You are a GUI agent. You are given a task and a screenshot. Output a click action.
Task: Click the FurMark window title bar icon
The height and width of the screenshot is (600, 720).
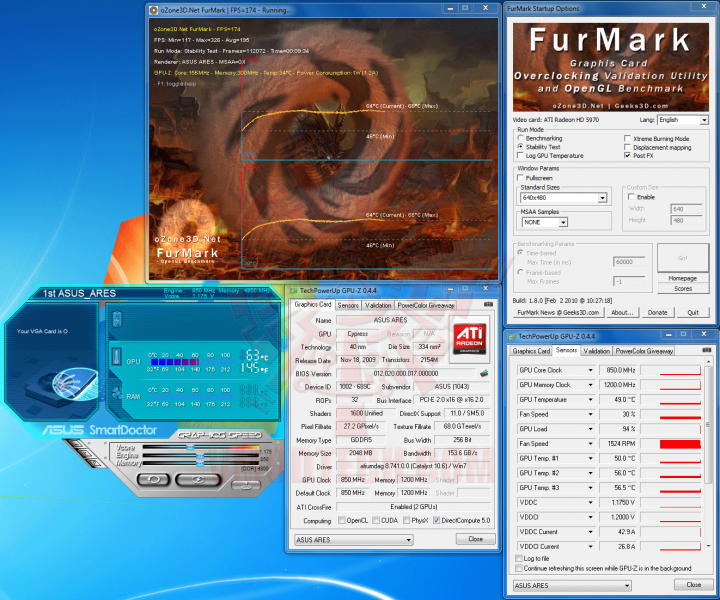pyautogui.click(x=154, y=10)
